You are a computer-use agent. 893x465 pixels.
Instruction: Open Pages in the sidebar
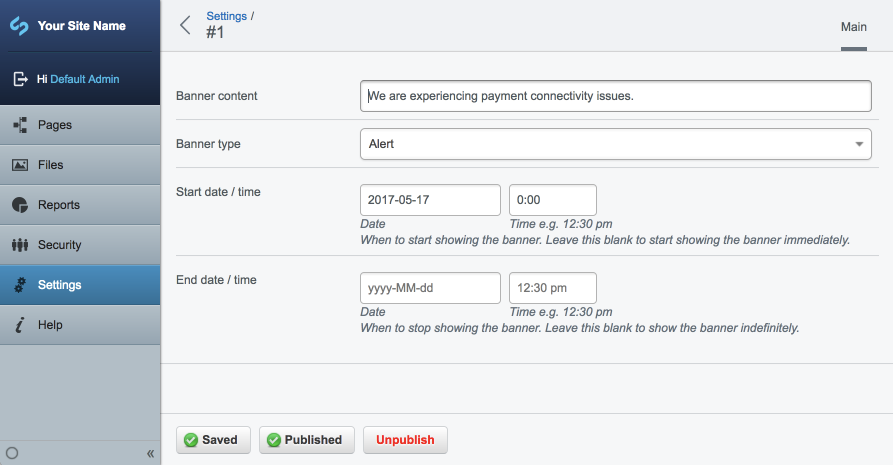[80, 125]
